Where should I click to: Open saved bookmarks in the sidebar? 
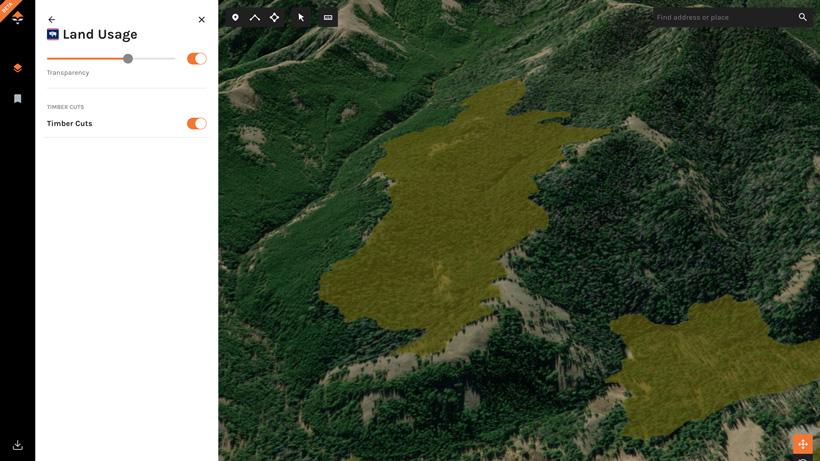(17, 99)
